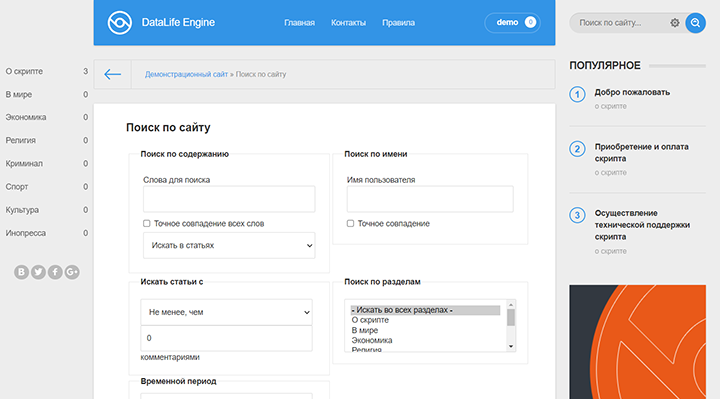The image size is (720, 399).
Task: Open the VK social icon
Action: (21, 272)
